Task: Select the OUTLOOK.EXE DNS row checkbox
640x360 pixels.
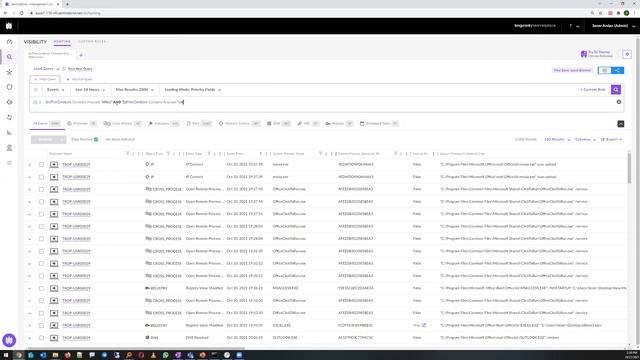Action: (x=41, y=338)
